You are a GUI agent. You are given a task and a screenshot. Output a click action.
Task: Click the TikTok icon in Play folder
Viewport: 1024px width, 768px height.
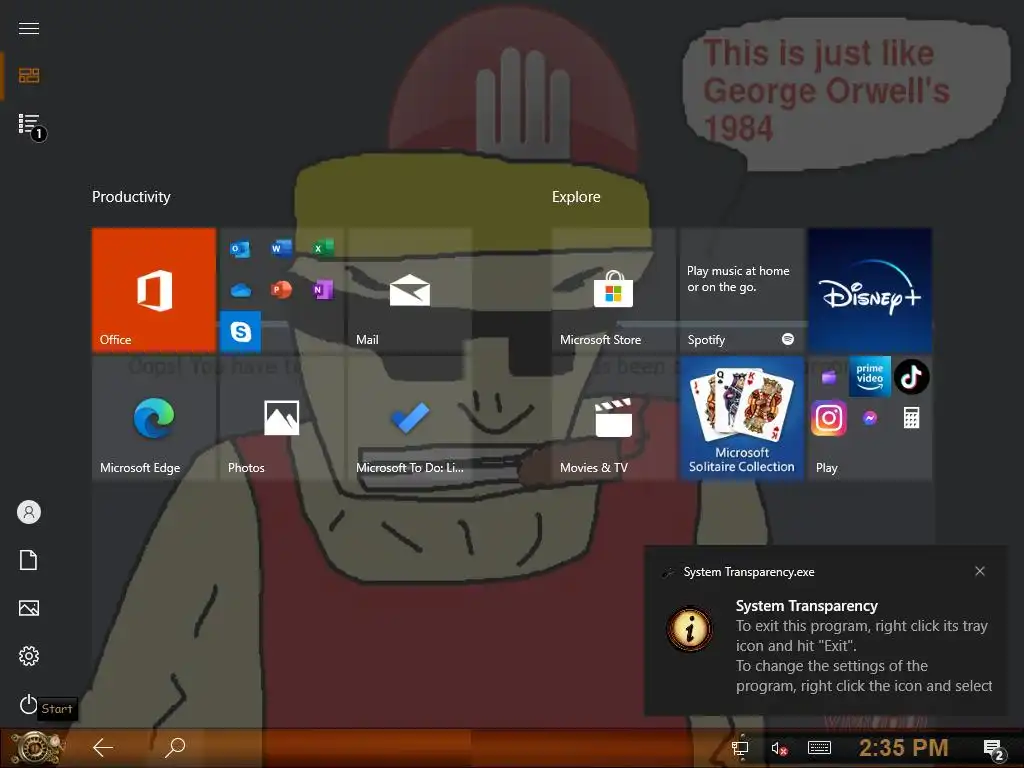click(911, 377)
